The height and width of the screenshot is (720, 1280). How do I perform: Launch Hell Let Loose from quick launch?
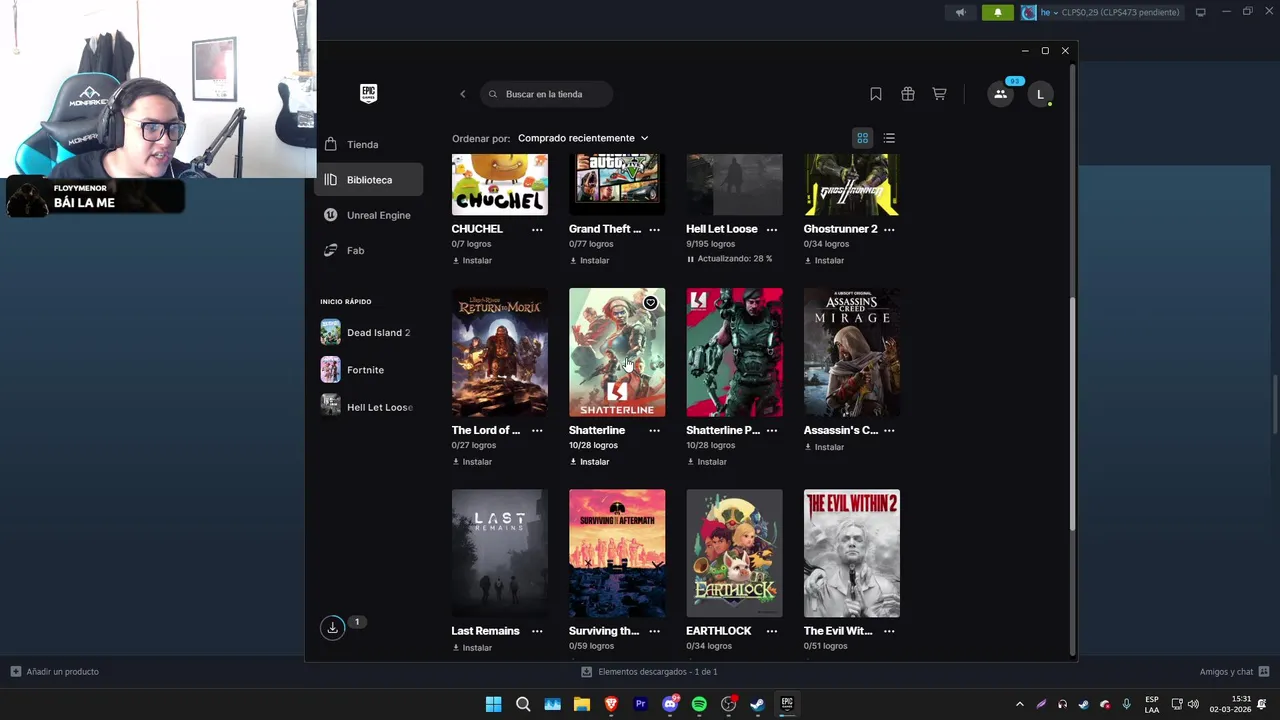coord(366,407)
